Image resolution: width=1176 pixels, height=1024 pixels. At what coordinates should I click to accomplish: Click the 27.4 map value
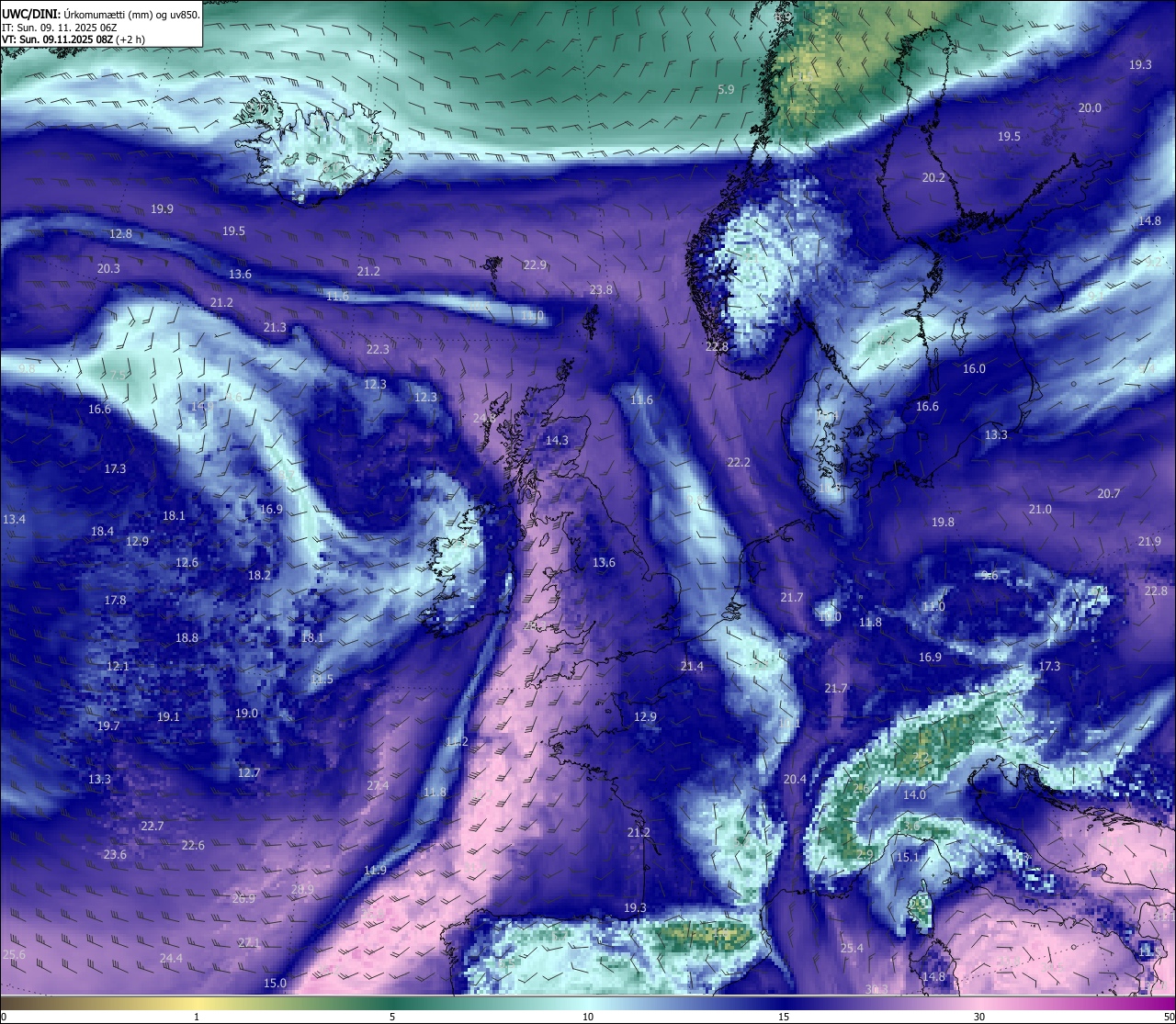[378, 785]
